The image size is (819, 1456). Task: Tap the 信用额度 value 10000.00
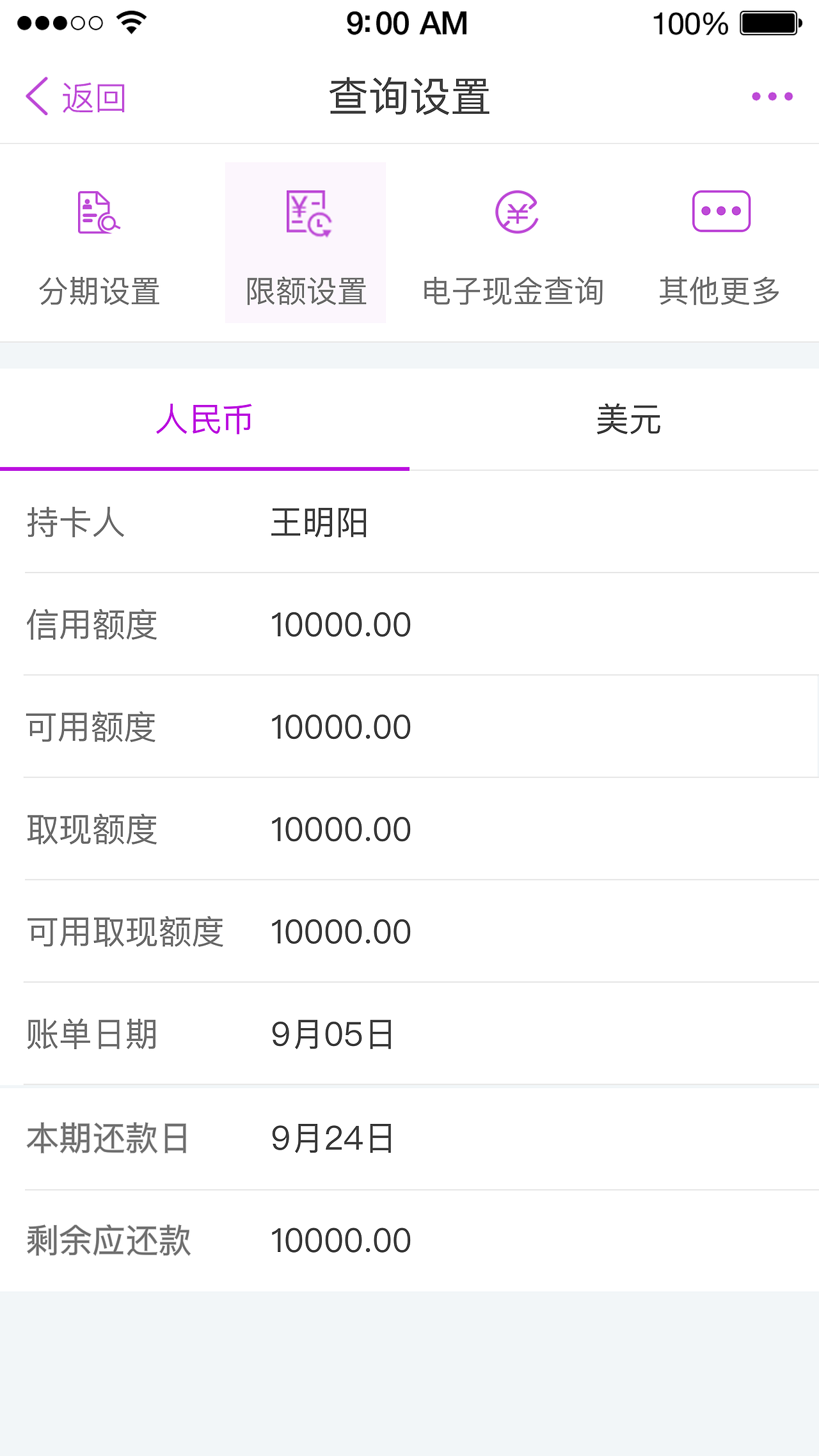tap(340, 625)
